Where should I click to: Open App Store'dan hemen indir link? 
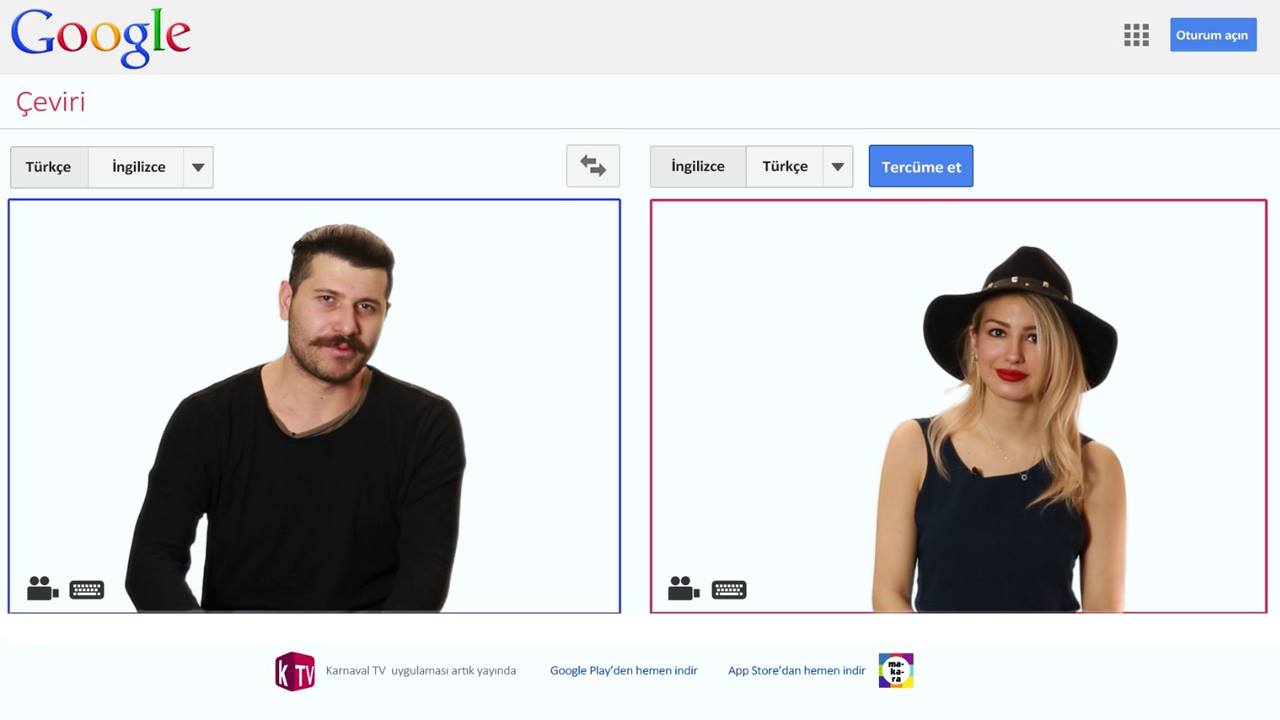(x=797, y=670)
